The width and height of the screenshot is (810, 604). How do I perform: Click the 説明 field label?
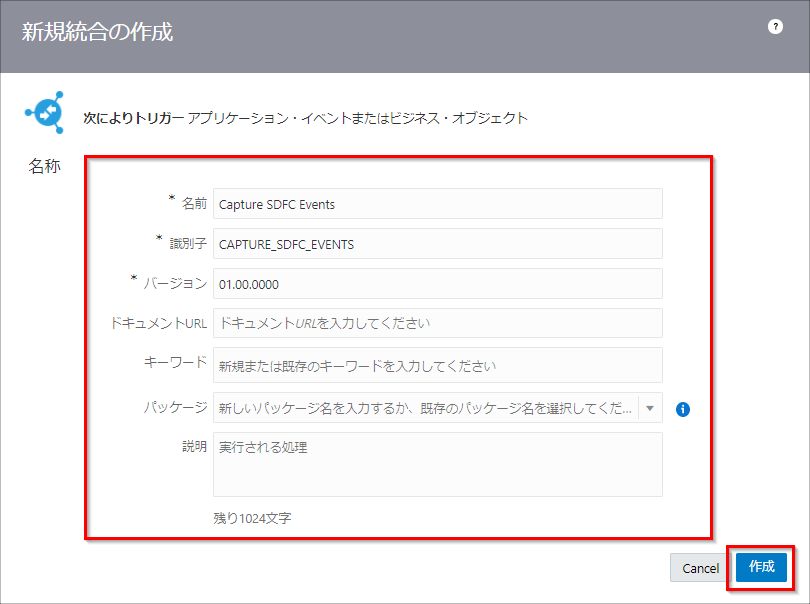coord(194,446)
